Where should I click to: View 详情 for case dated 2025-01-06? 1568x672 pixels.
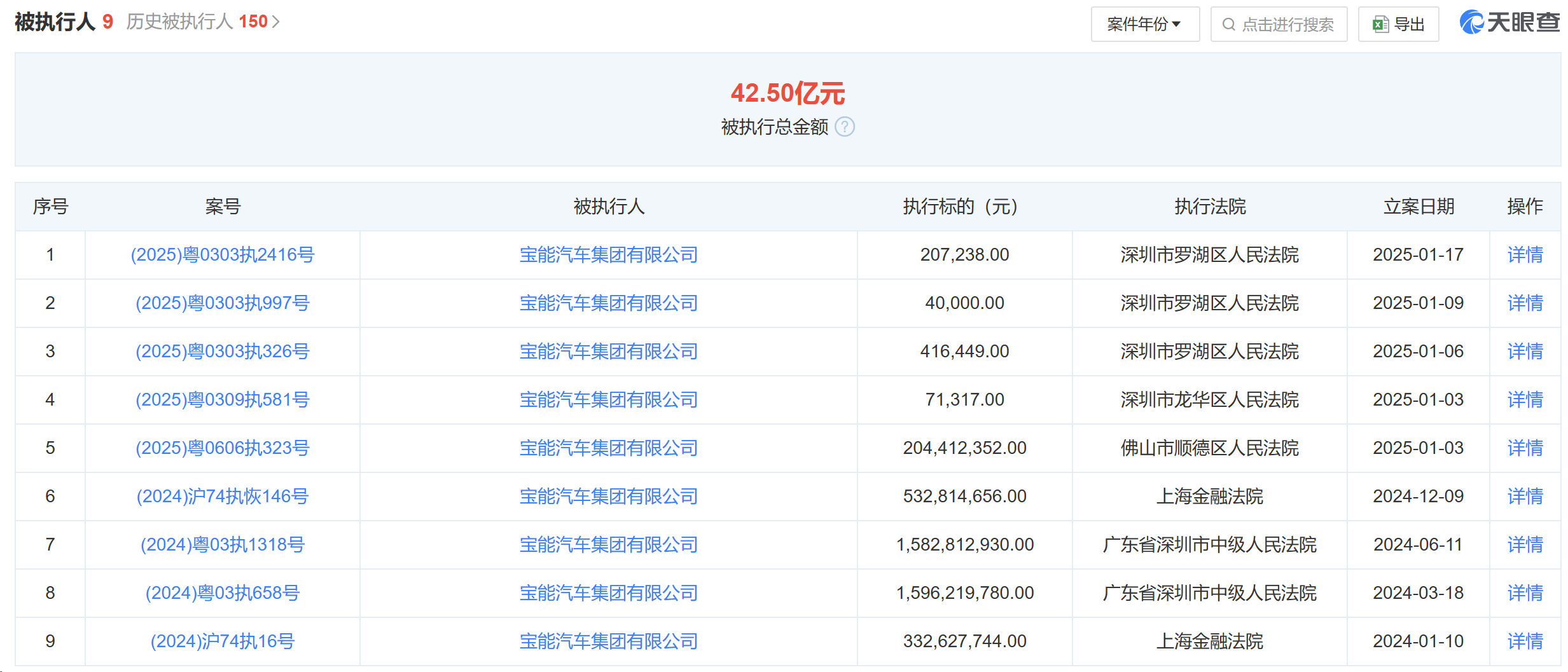1525,352
